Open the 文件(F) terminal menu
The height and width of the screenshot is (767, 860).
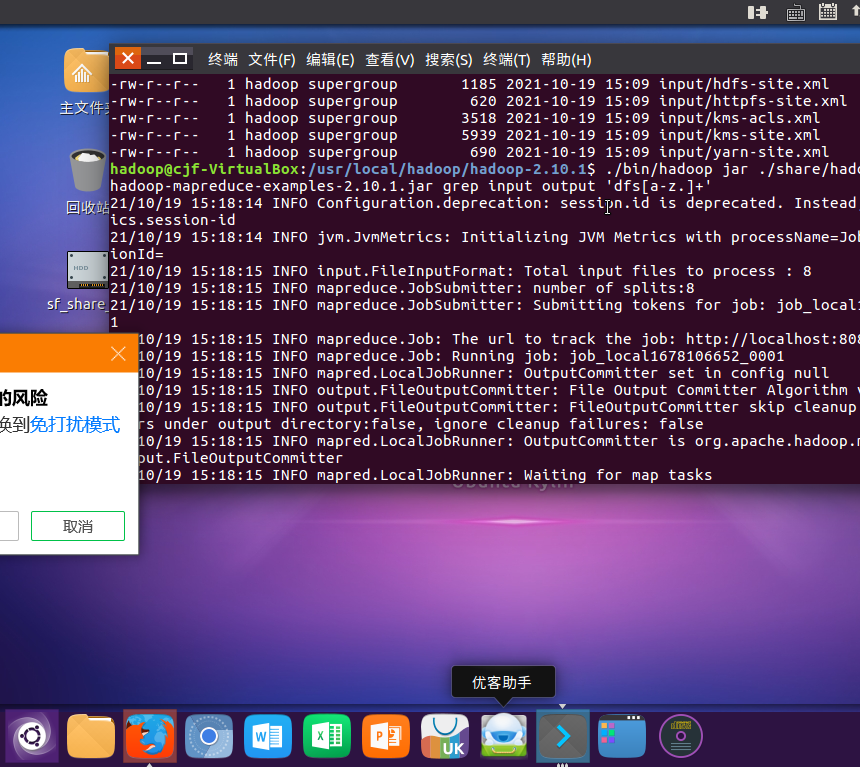[x=271, y=59]
